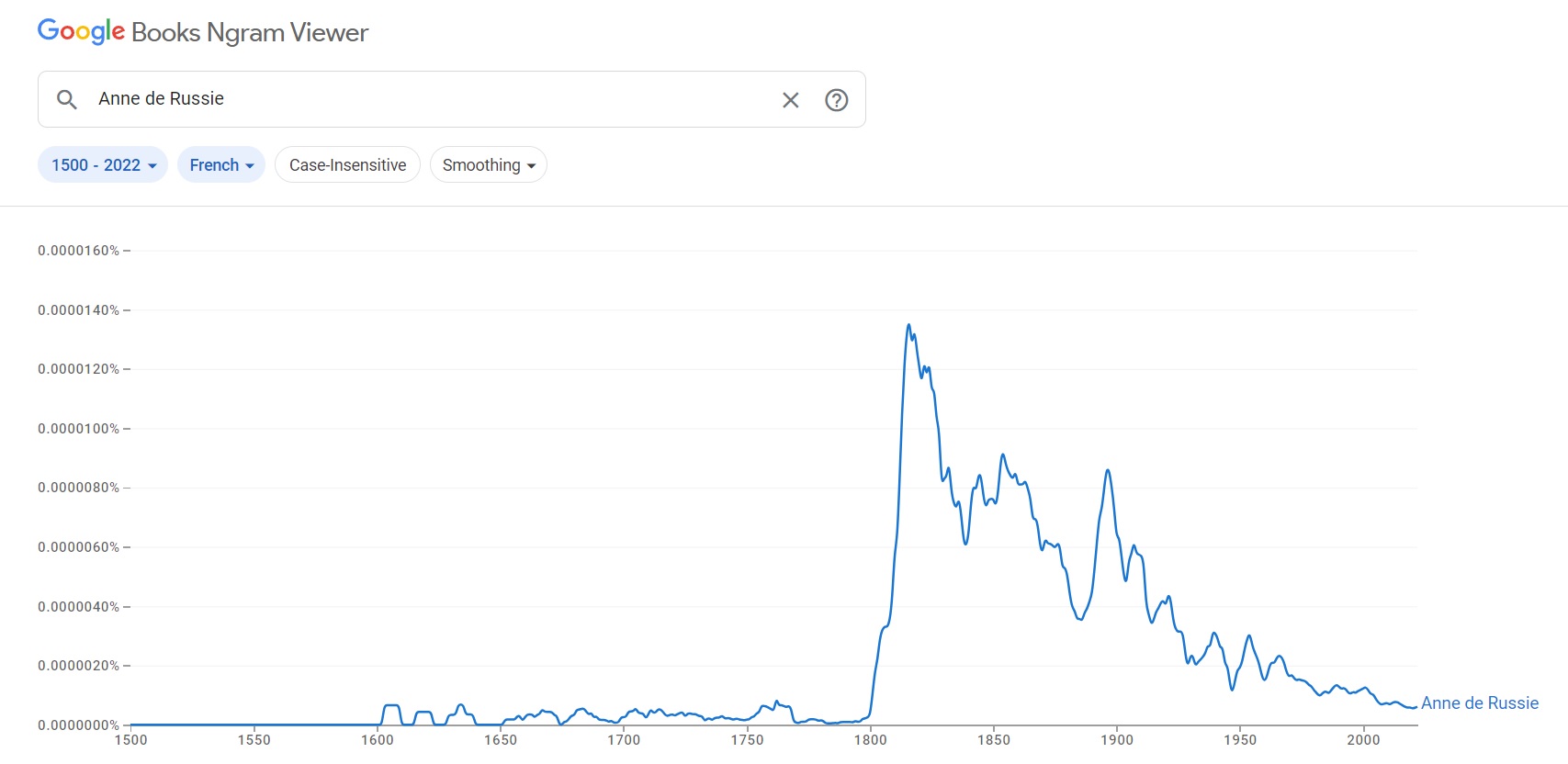Clear the search query with X icon
The width and height of the screenshot is (1568, 764).
pos(790,100)
